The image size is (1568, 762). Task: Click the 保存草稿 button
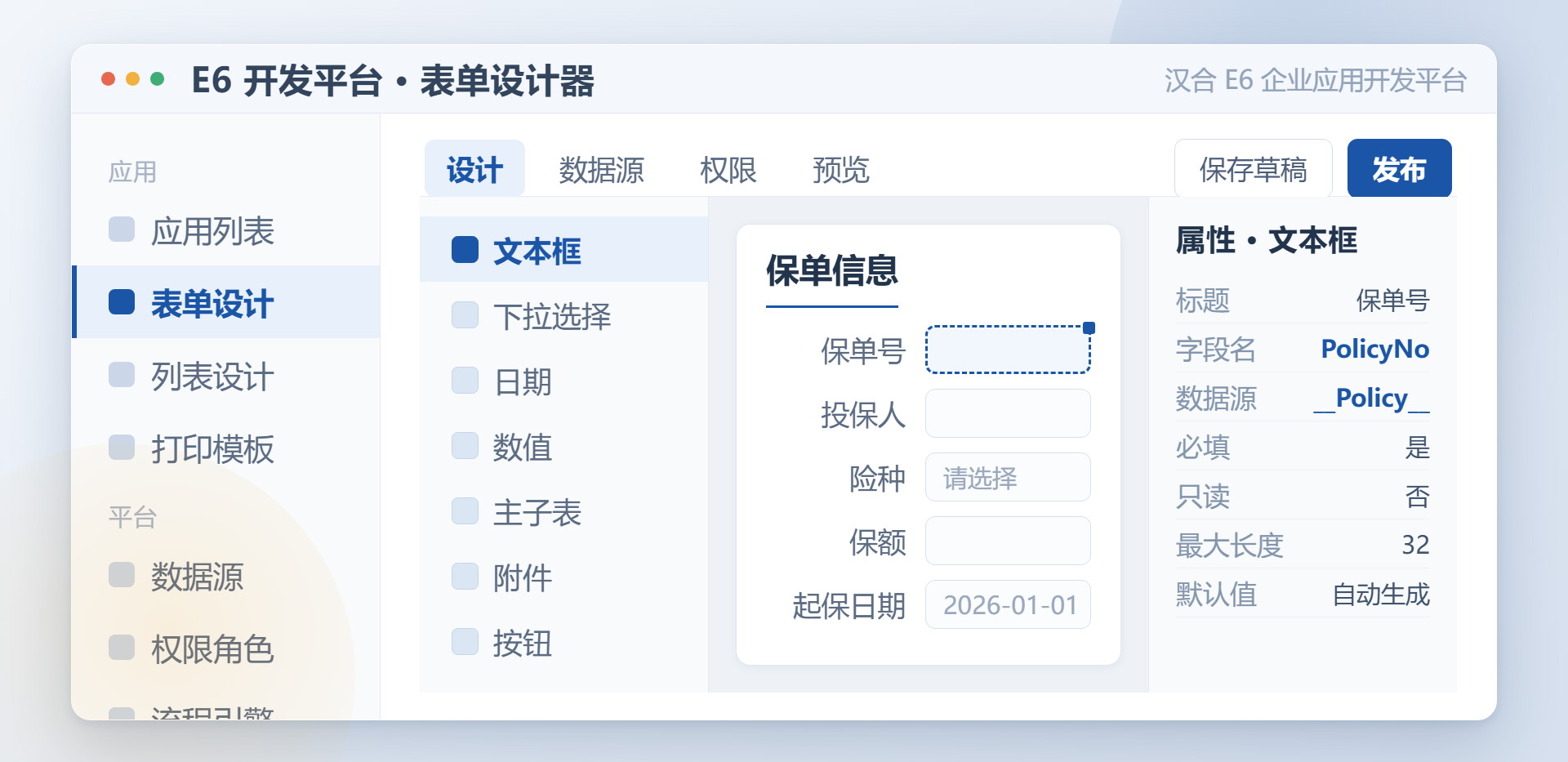1253,169
